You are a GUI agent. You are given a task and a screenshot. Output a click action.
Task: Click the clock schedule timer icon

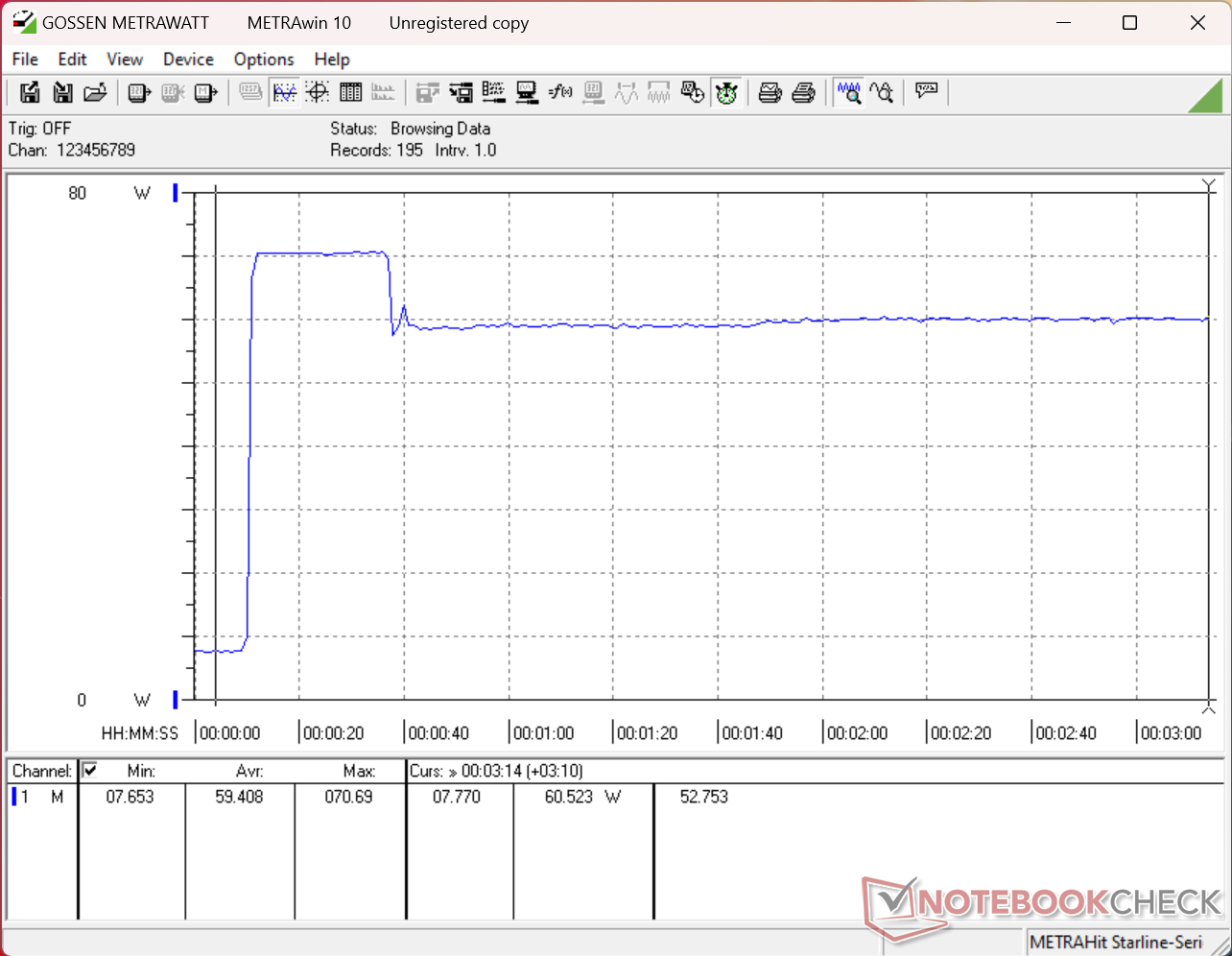pyautogui.click(x=692, y=93)
